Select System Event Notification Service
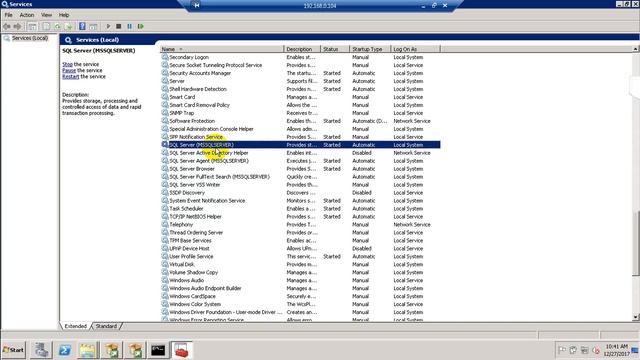 (207, 201)
